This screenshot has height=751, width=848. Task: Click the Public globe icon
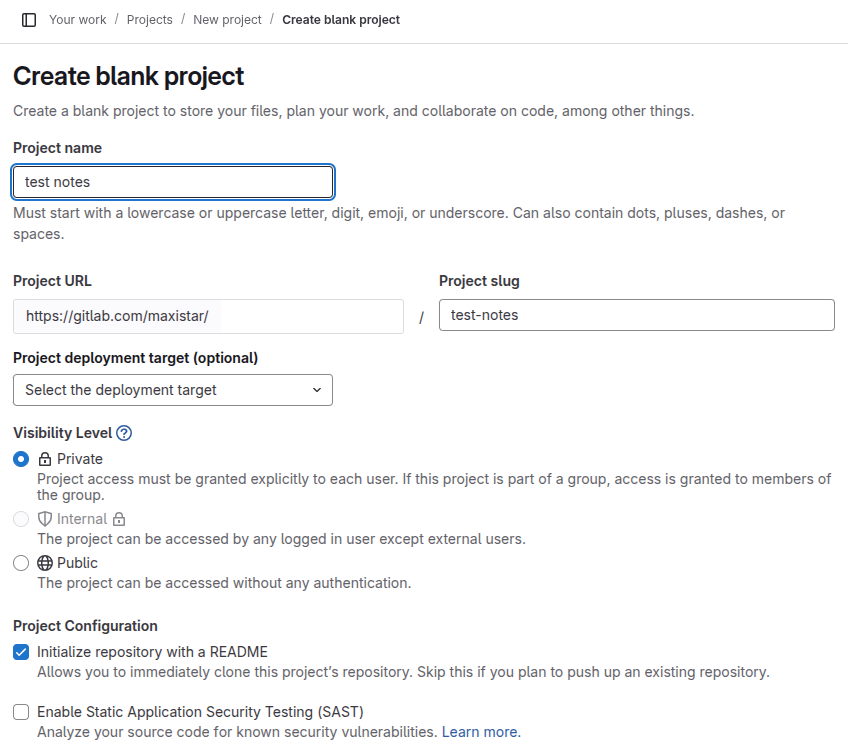[45, 563]
